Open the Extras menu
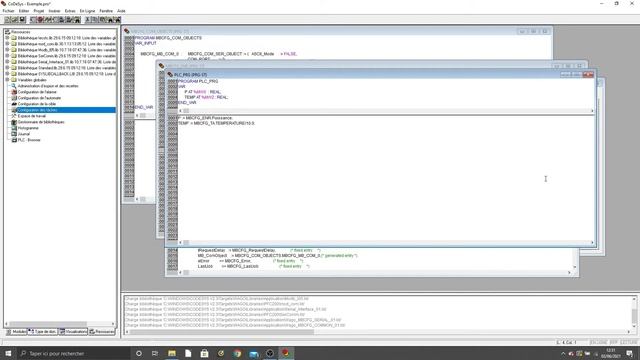 coord(70,11)
